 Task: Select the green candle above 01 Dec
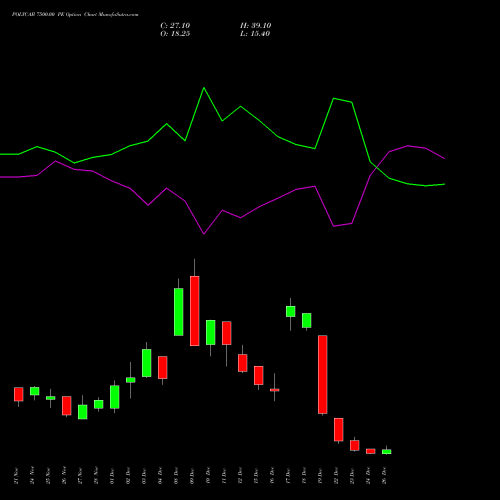pos(115,397)
